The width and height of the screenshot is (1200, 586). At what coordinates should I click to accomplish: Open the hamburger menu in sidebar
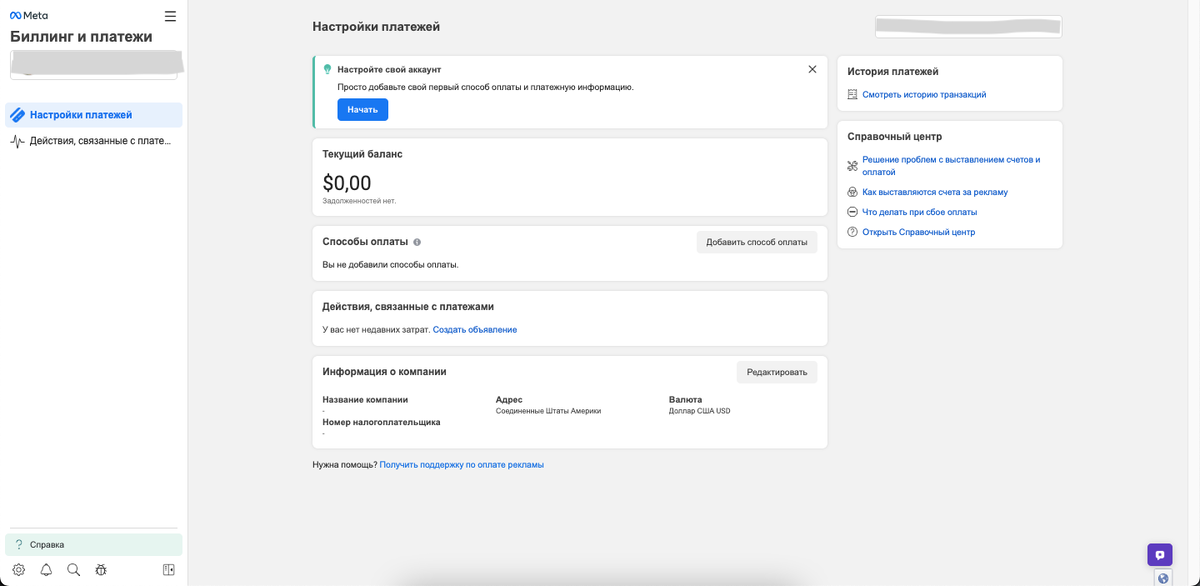pos(170,16)
